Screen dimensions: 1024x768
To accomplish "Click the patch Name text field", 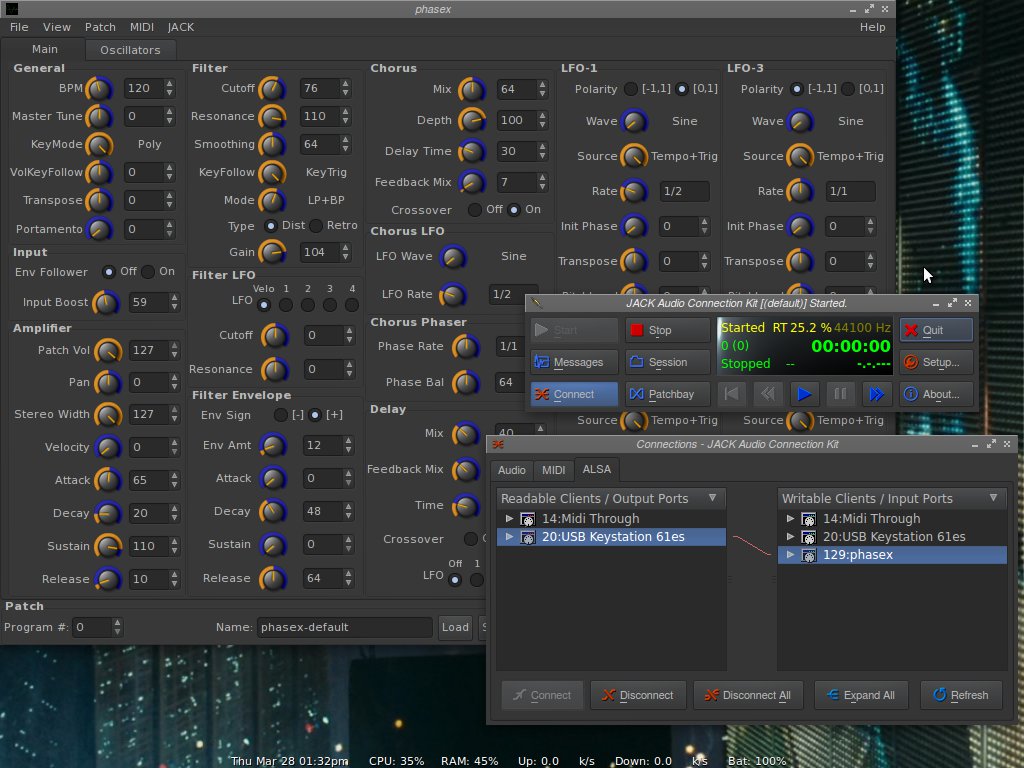I will [x=344, y=627].
